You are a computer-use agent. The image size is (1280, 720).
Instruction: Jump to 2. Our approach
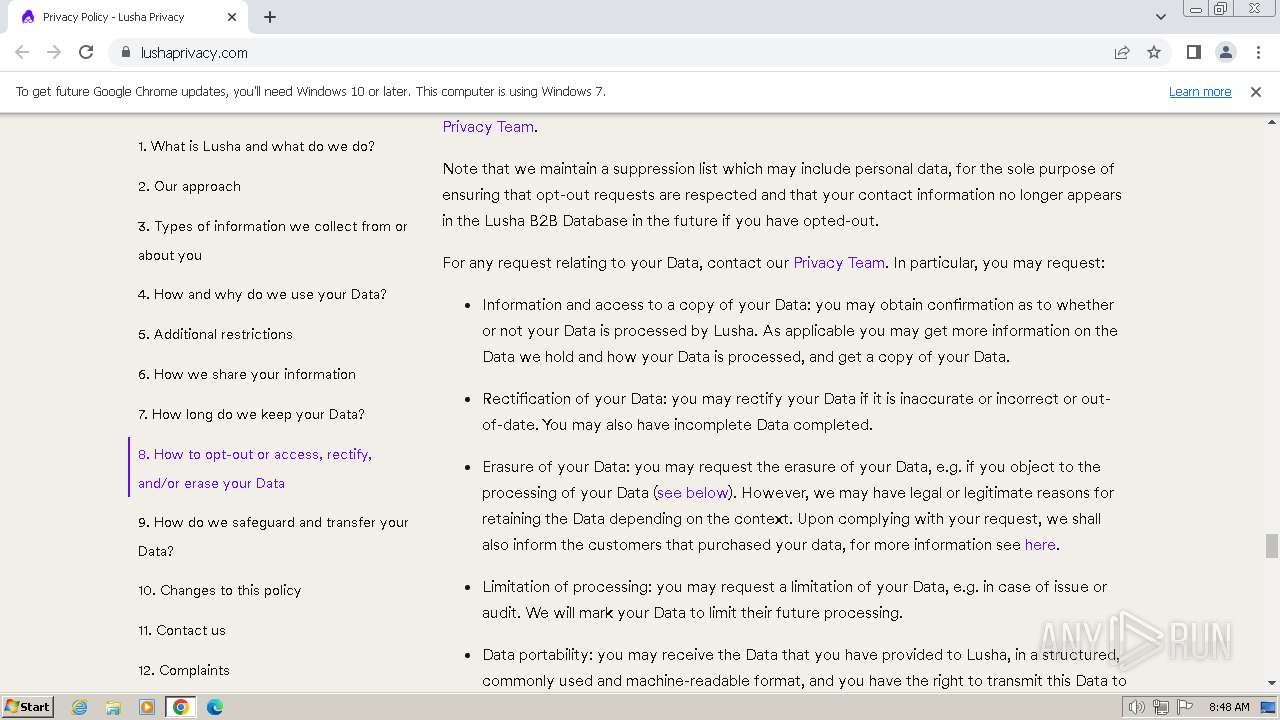(189, 186)
